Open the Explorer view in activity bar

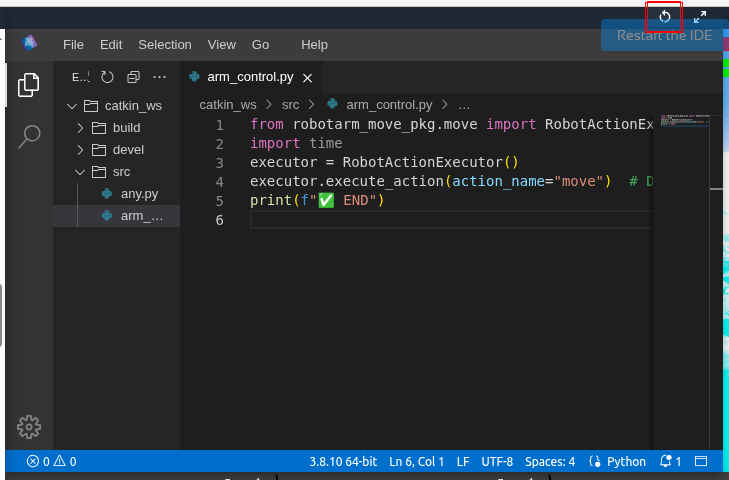pyautogui.click(x=29, y=85)
